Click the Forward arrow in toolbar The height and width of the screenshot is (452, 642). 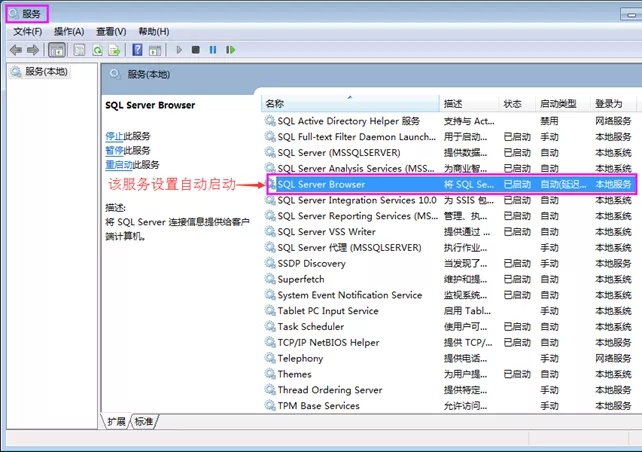33,49
